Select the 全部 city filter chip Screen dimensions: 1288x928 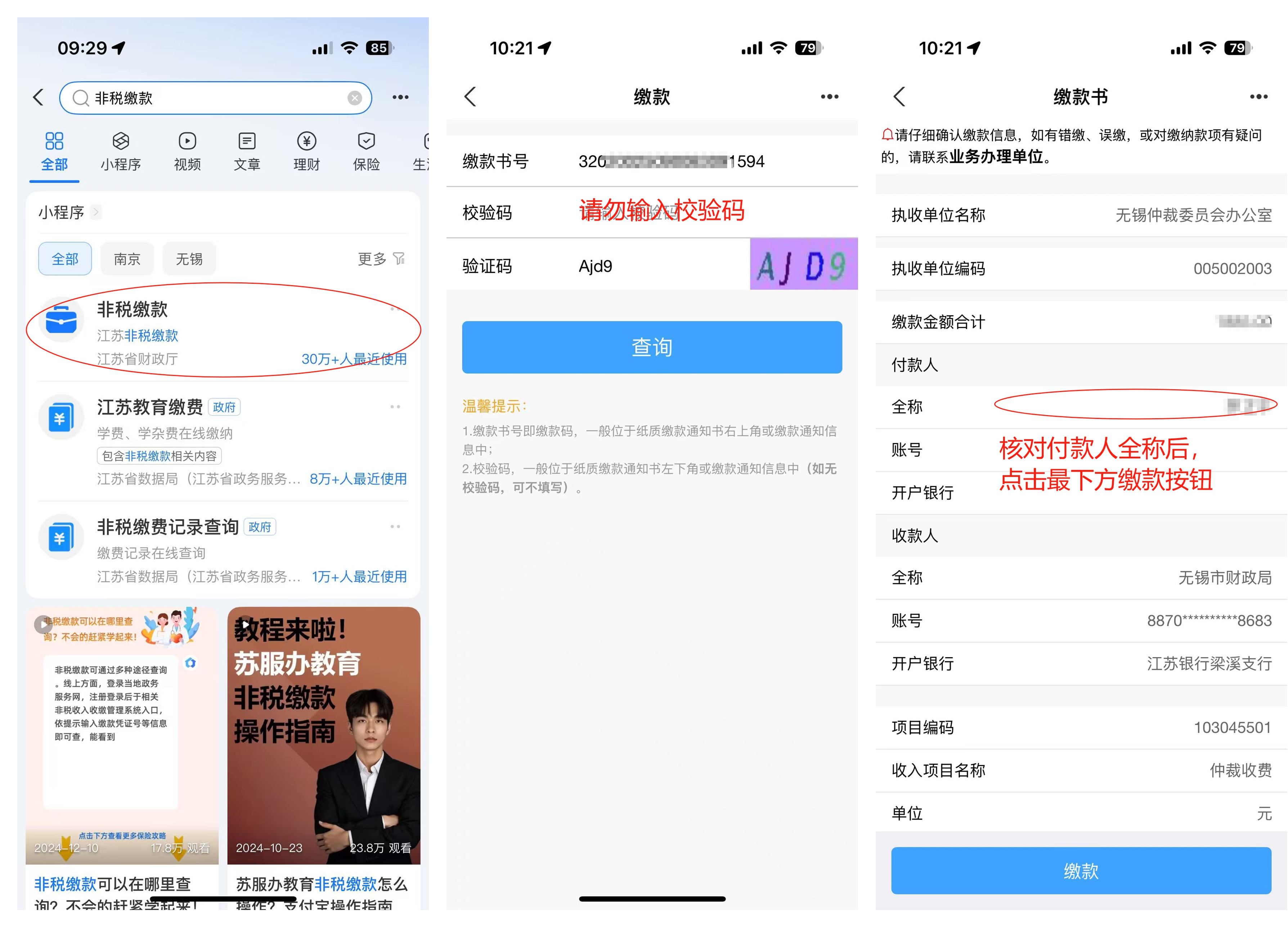pos(65,259)
